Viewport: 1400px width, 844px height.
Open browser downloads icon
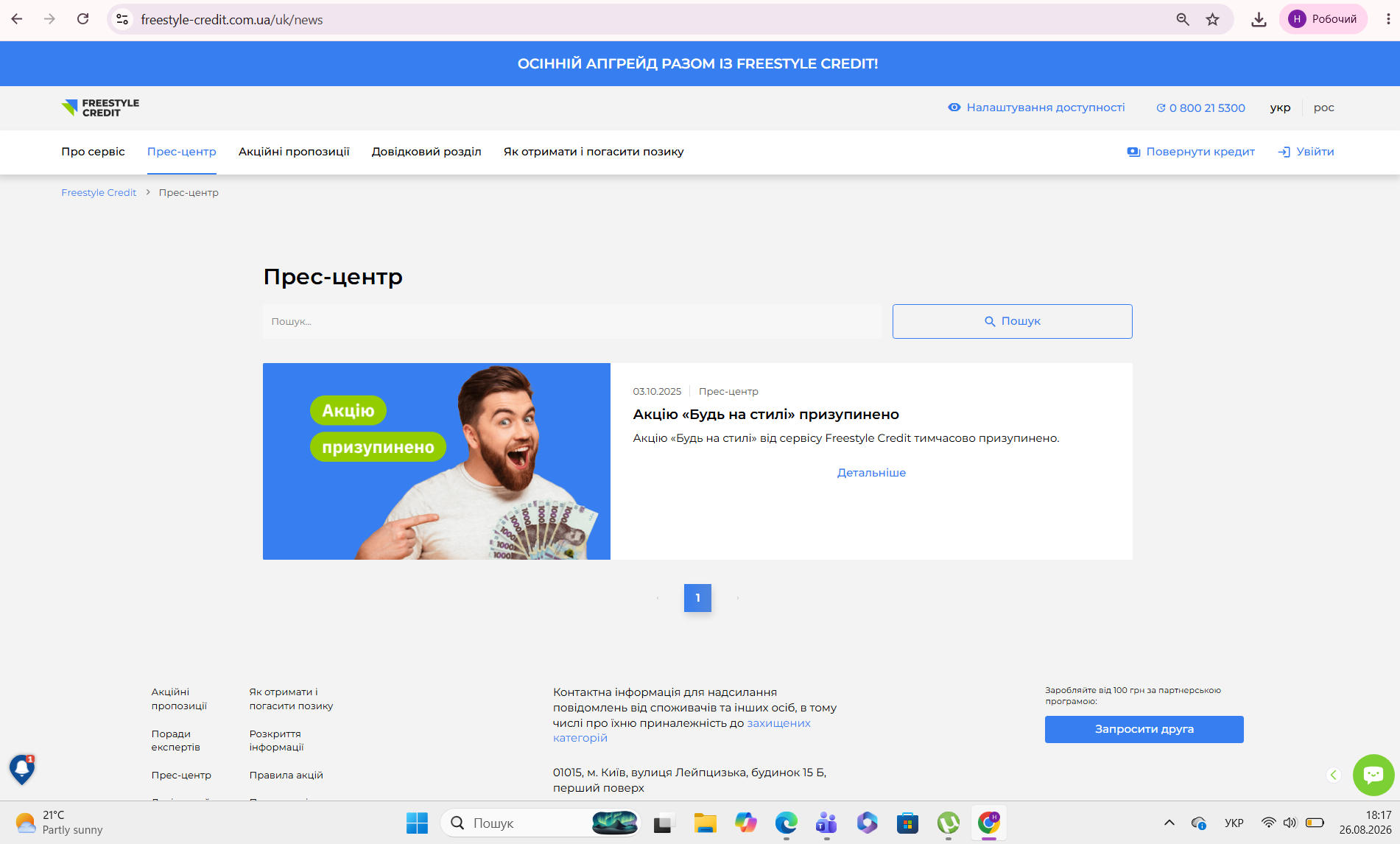[1259, 19]
